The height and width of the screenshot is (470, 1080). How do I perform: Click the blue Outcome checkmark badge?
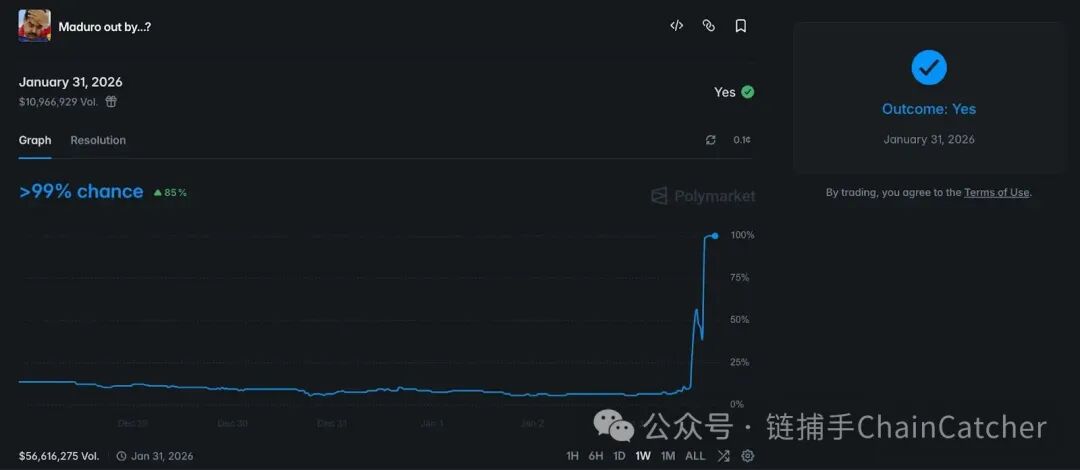click(x=929, y=67)
